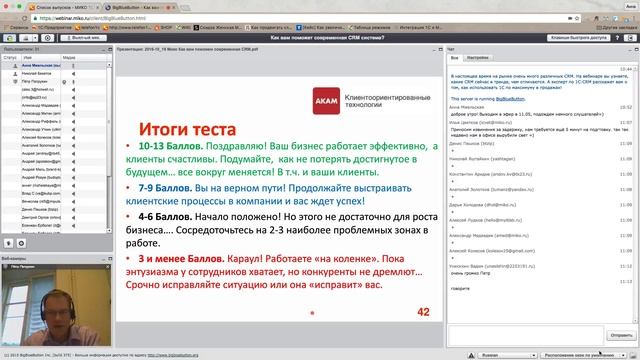Minimize the presentation panel

[x=434, y=49]
